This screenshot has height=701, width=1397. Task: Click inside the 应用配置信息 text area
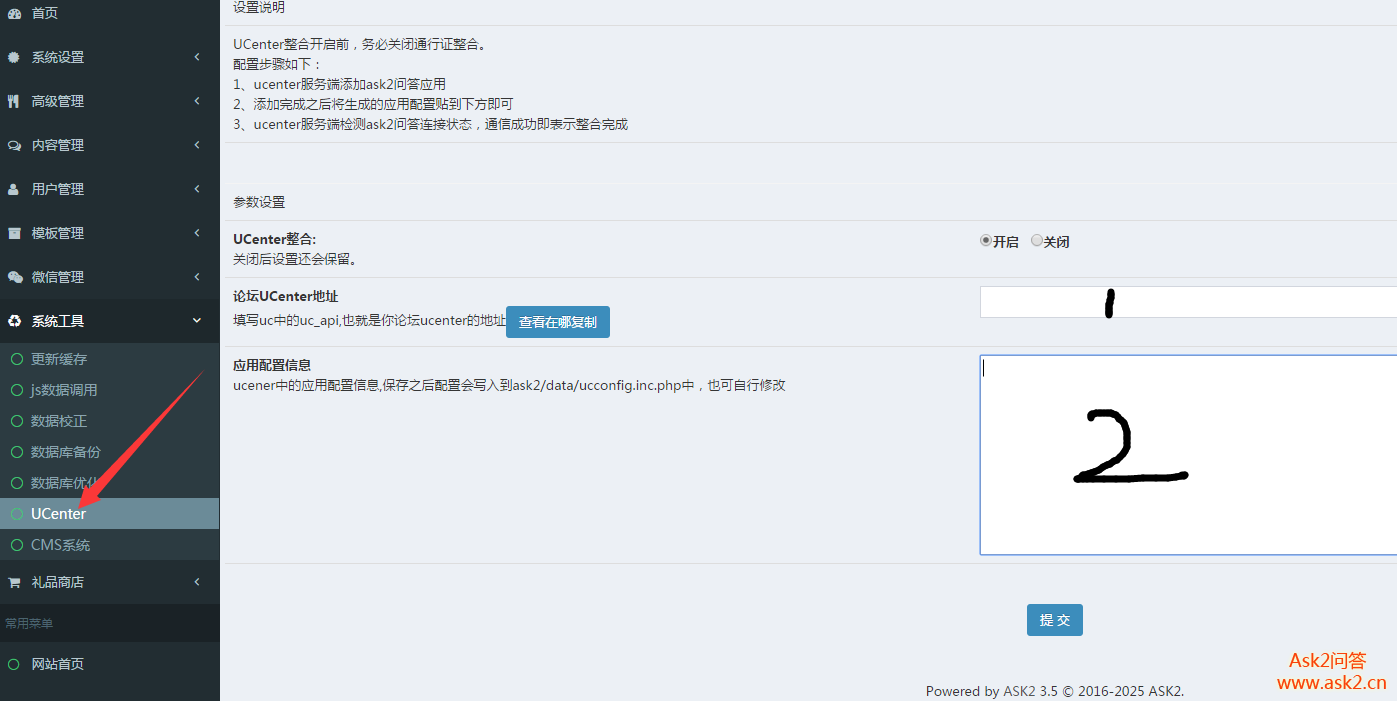[1188, 455]
